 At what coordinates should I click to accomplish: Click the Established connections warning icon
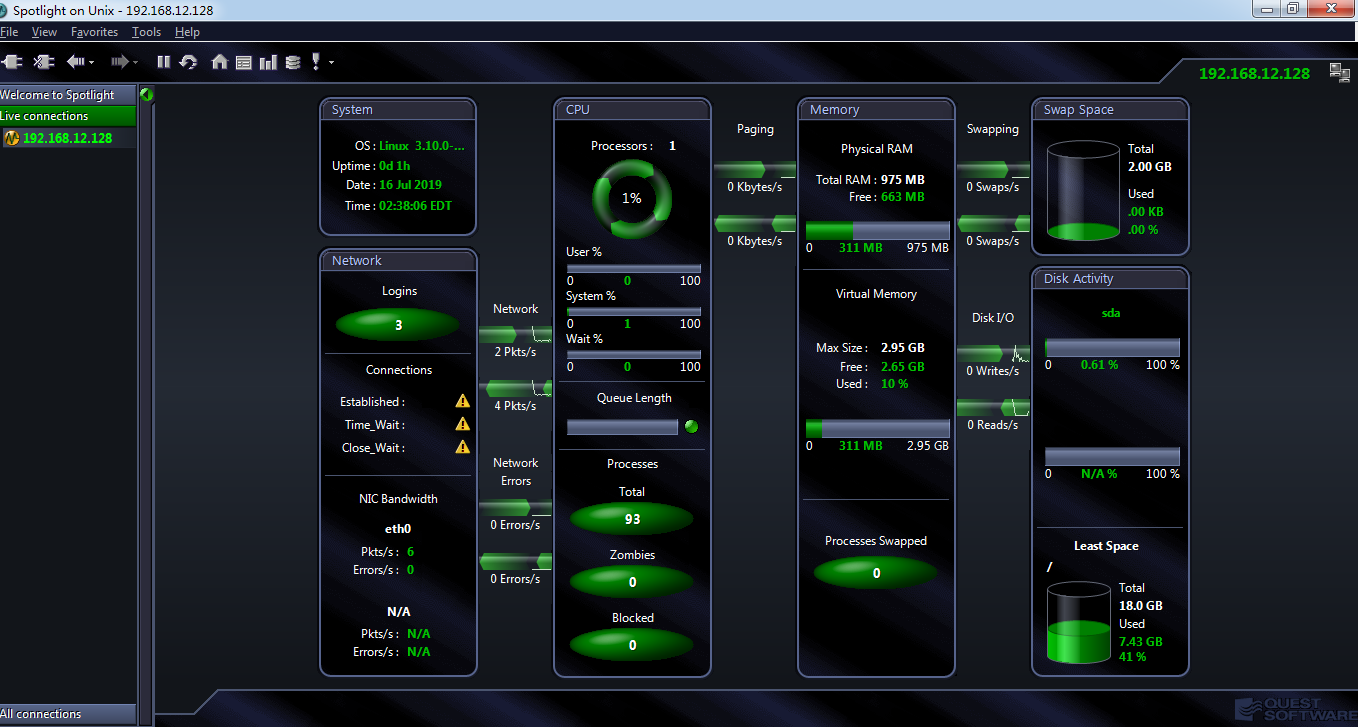462,401
